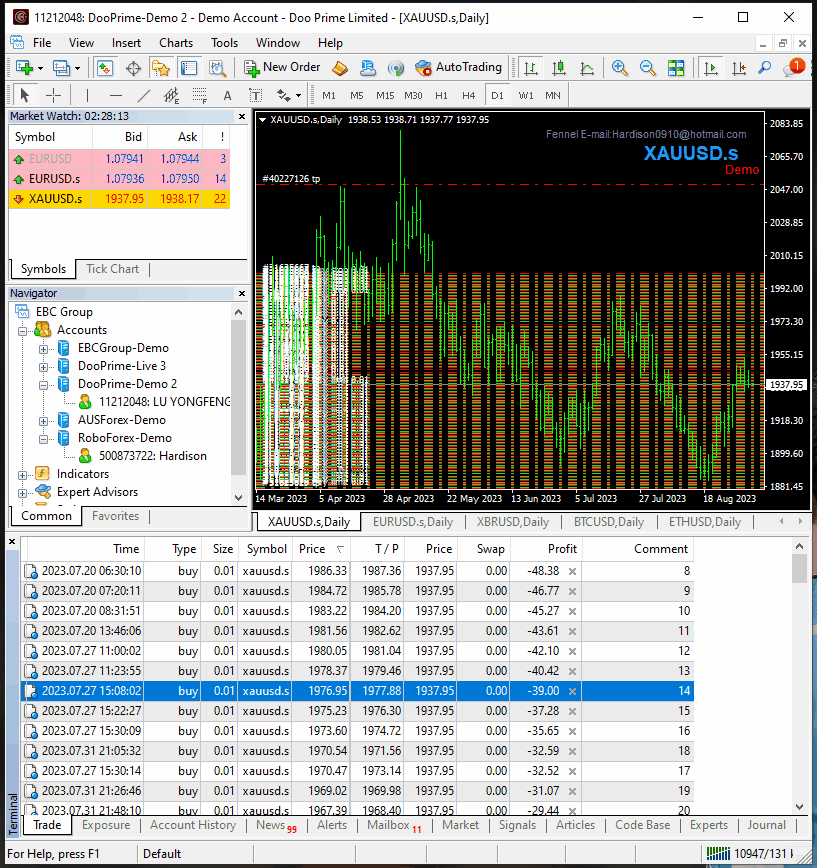Switch chart to candlesticks display
The width and height of the screenshot is (817, 868).
(559, 68)
